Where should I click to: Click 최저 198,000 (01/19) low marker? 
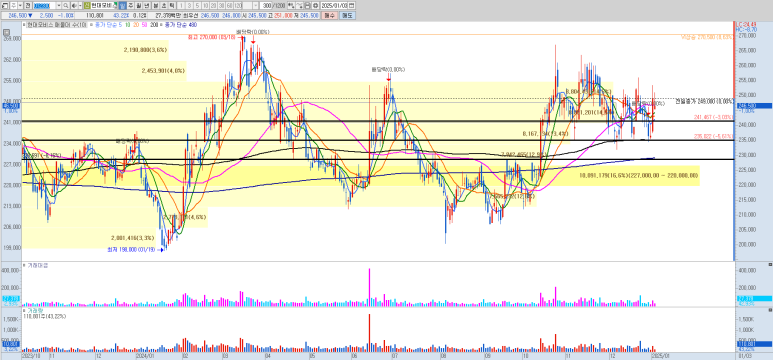(x=132, y=250)
